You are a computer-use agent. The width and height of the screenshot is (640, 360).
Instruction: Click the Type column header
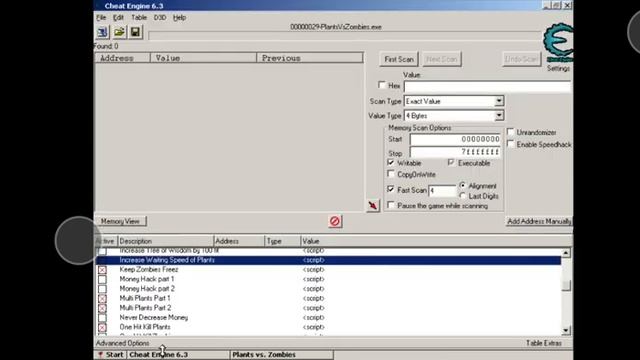pyautogui.click(x=282, y=241)
